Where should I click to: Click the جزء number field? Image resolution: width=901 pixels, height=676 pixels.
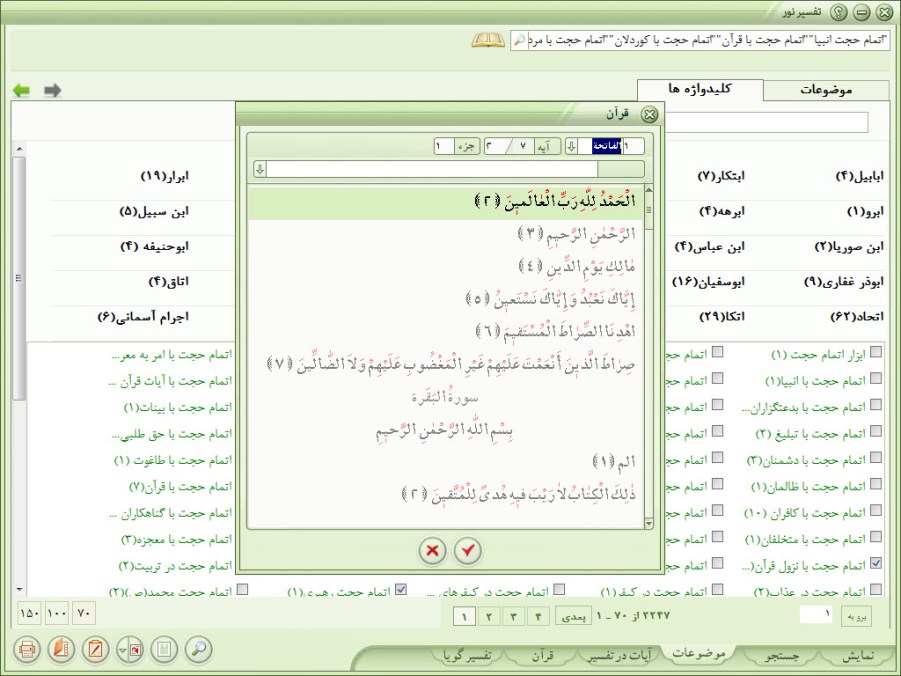(444, 146)
